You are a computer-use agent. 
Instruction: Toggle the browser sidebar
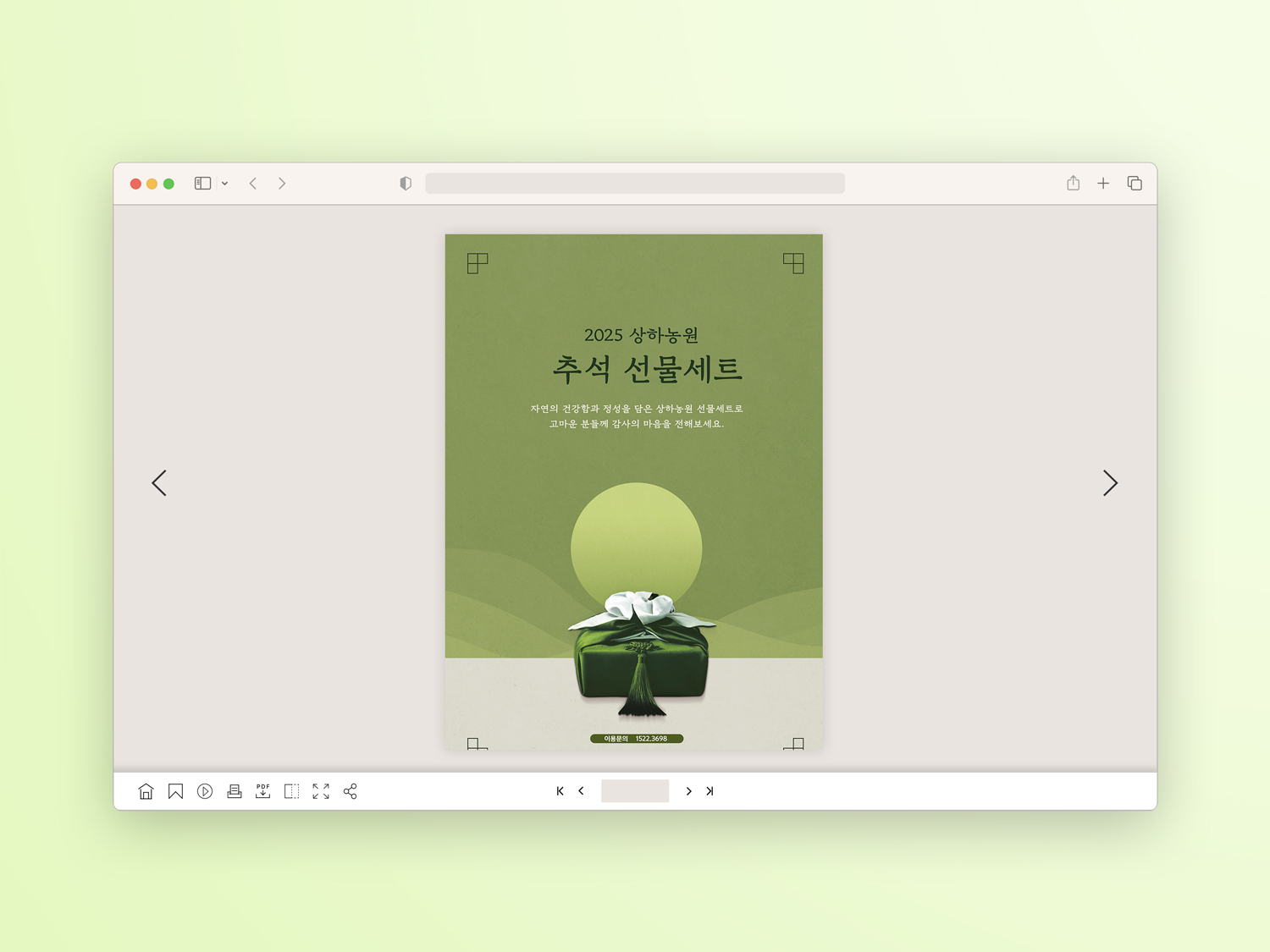tap(202, 184)
